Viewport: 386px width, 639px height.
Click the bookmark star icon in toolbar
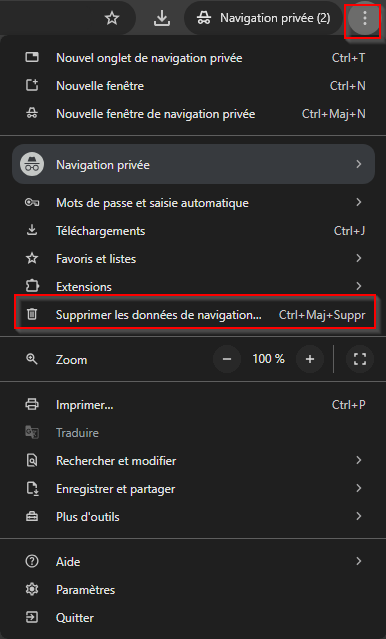(112, 18)
